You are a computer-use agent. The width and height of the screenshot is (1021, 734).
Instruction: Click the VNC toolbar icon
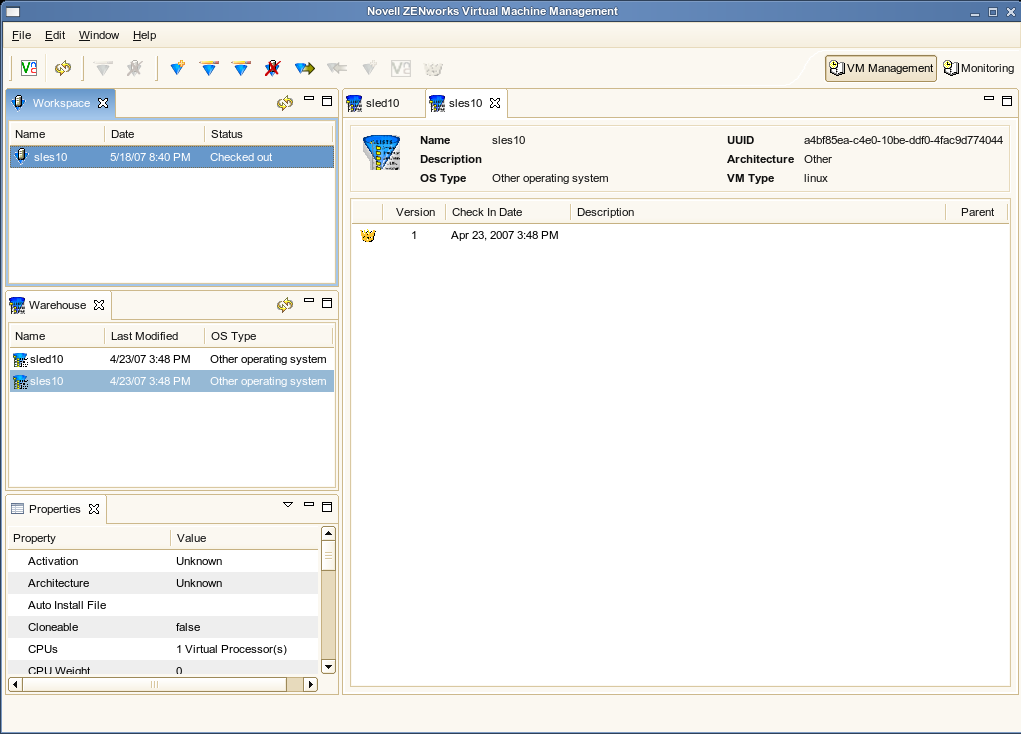point(29,68)
